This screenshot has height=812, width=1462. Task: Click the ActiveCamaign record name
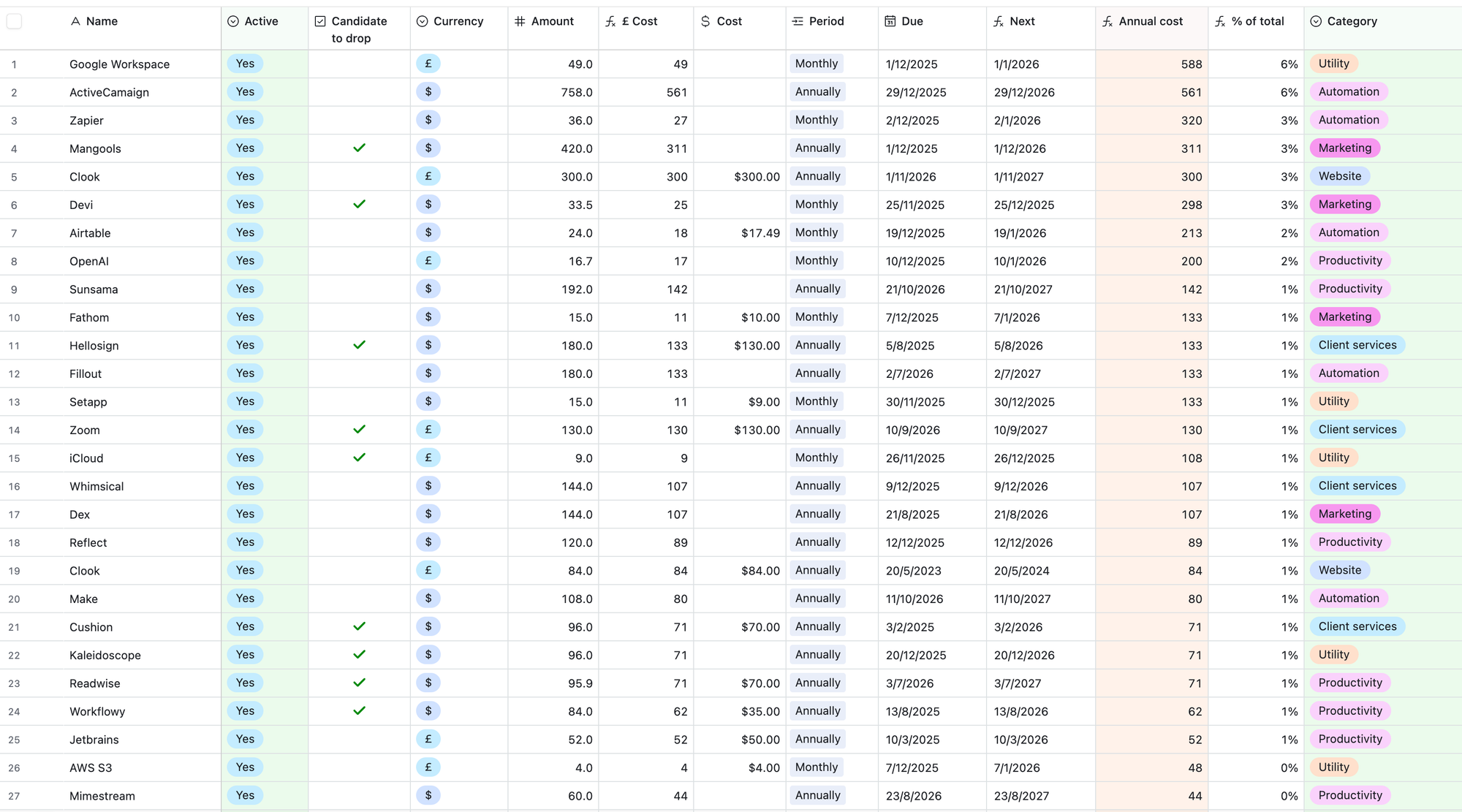pos(109,92)
